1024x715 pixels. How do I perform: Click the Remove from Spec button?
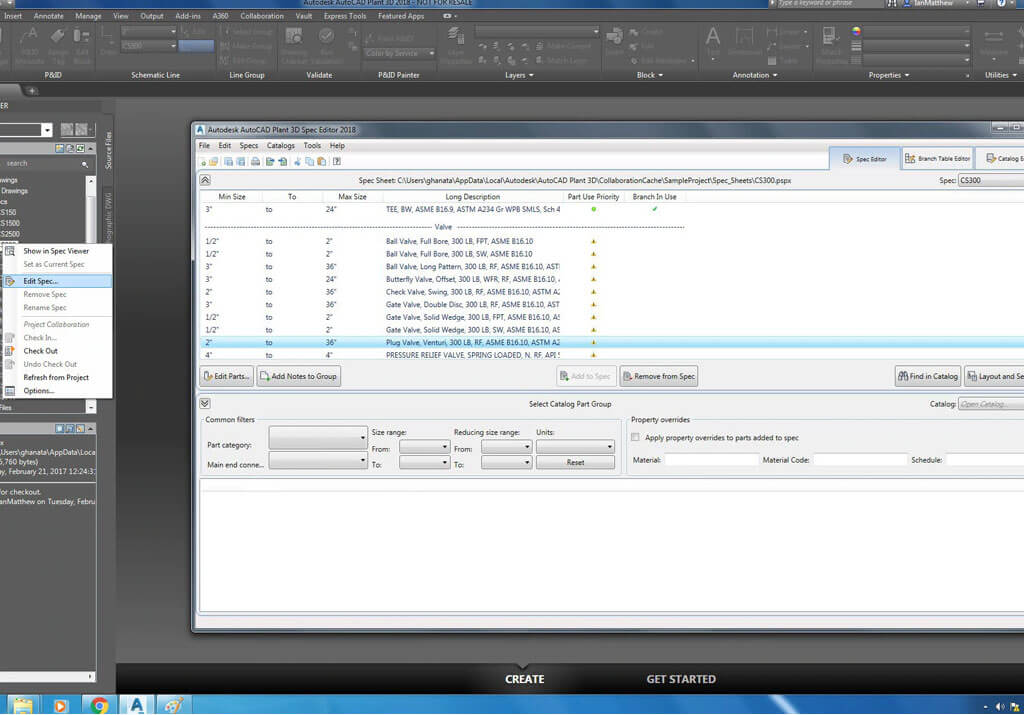tap(659, 377)
